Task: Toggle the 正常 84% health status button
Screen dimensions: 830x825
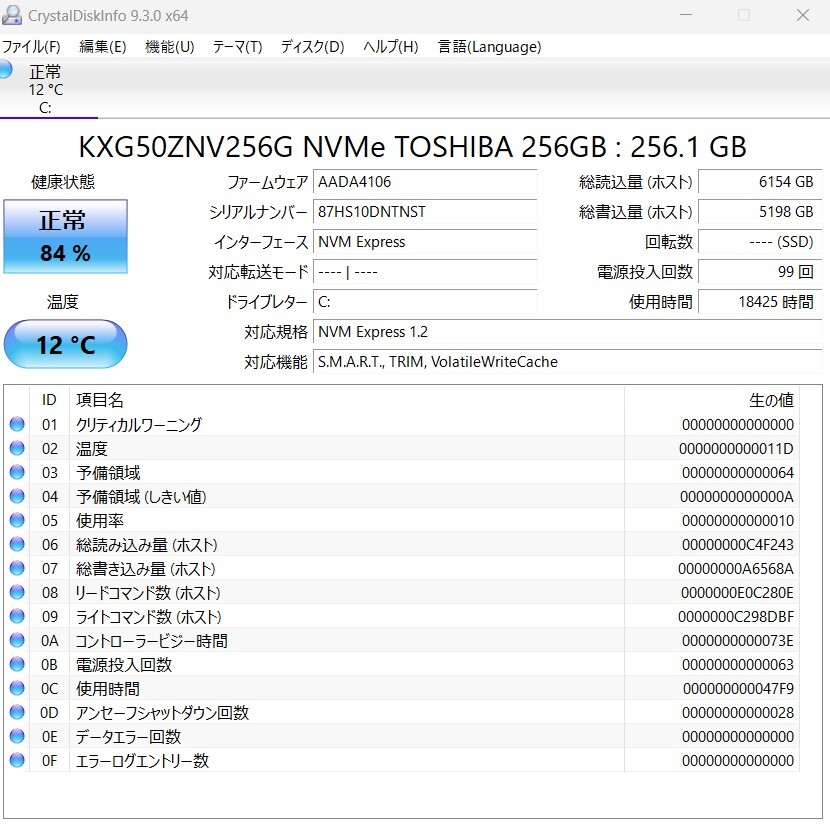Action: [65, 236]
